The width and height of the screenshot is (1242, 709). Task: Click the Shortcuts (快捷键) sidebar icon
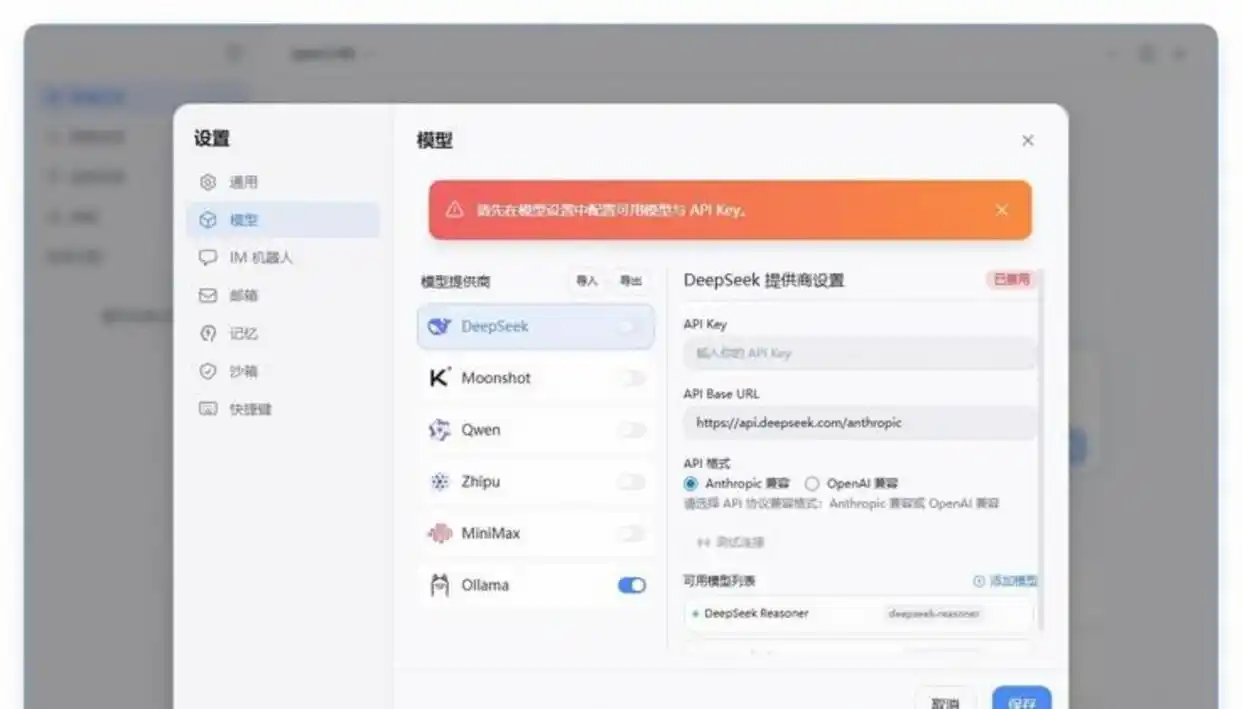pos(207,408)
